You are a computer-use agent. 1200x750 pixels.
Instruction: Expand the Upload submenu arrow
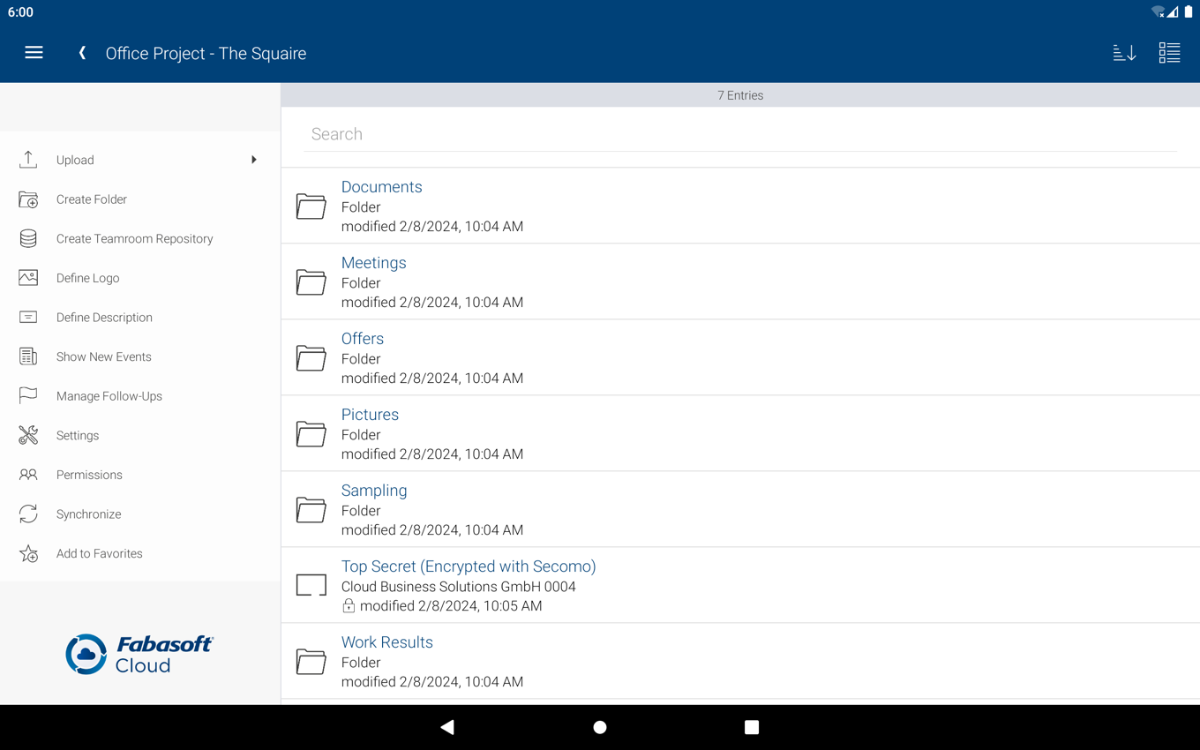[254, 160]
